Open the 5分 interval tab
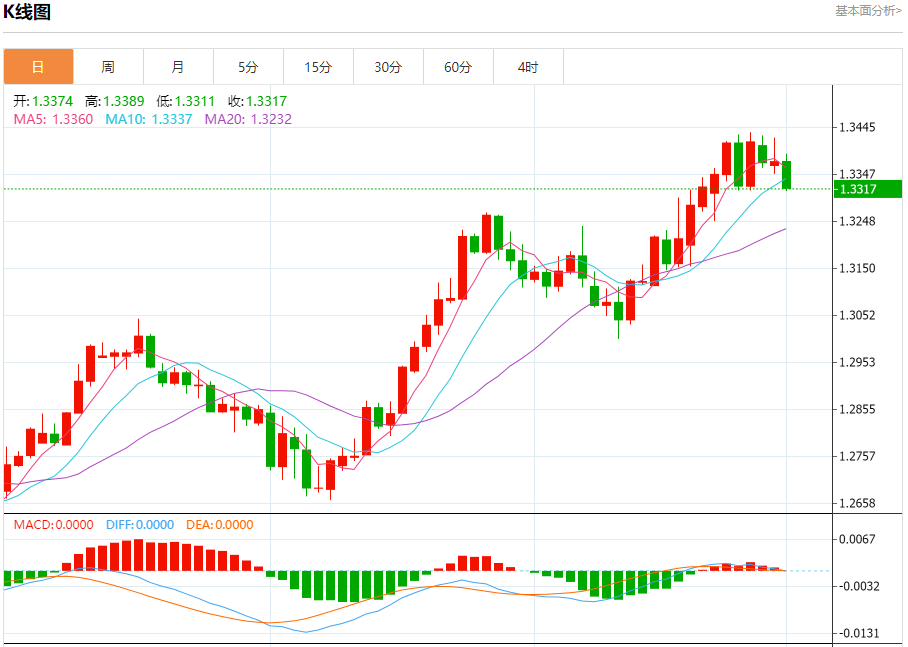This screenshot has width=908, height=647. [x=248, y=67]
